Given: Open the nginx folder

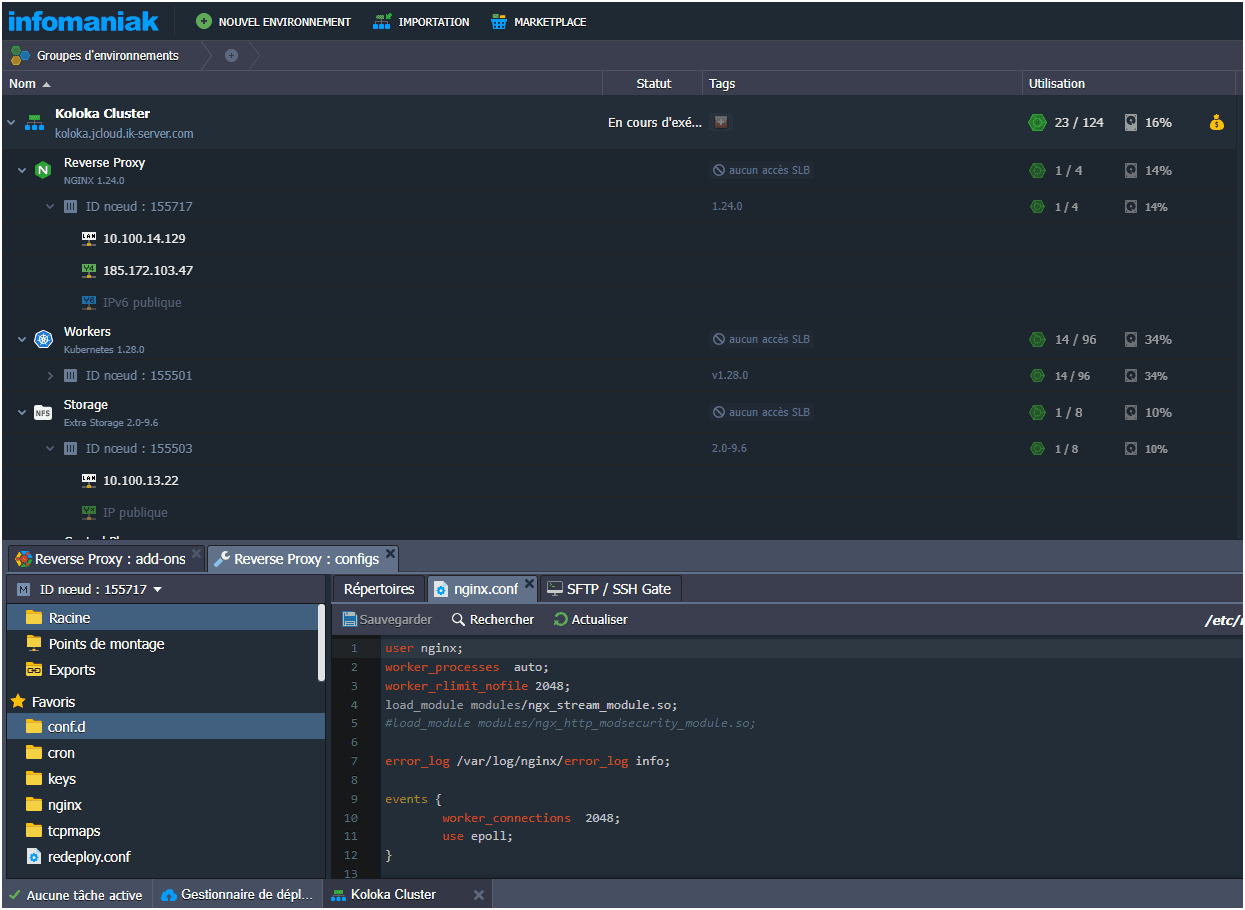Looking at the screenshot, I should pos(166,805).
